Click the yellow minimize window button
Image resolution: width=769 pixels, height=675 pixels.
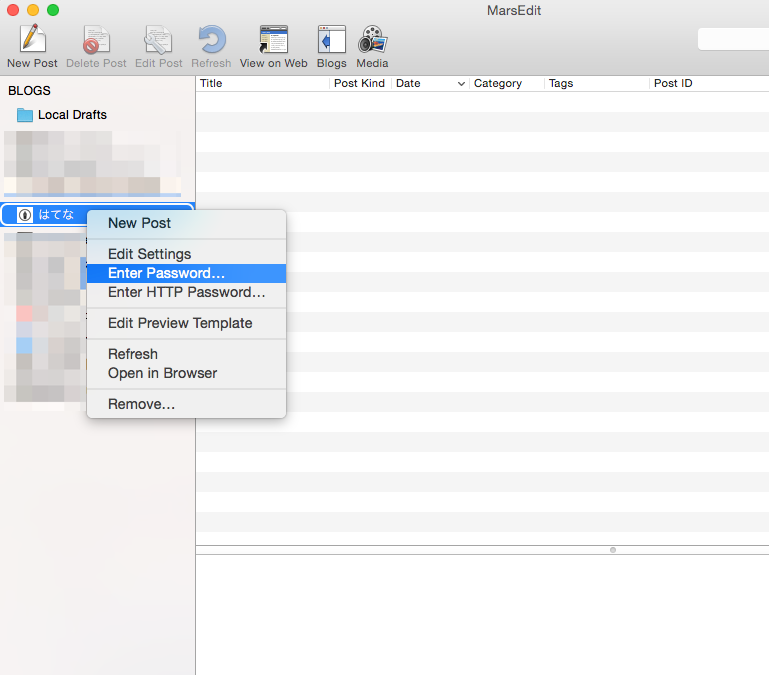[33, 10]
